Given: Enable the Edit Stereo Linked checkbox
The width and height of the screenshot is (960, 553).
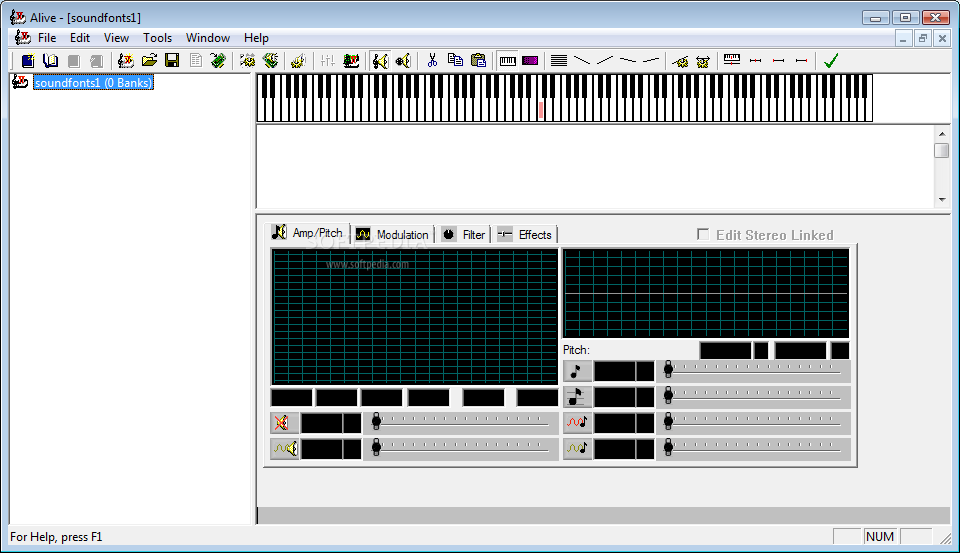Looking at the screenshot, I should tap(703, 235).
